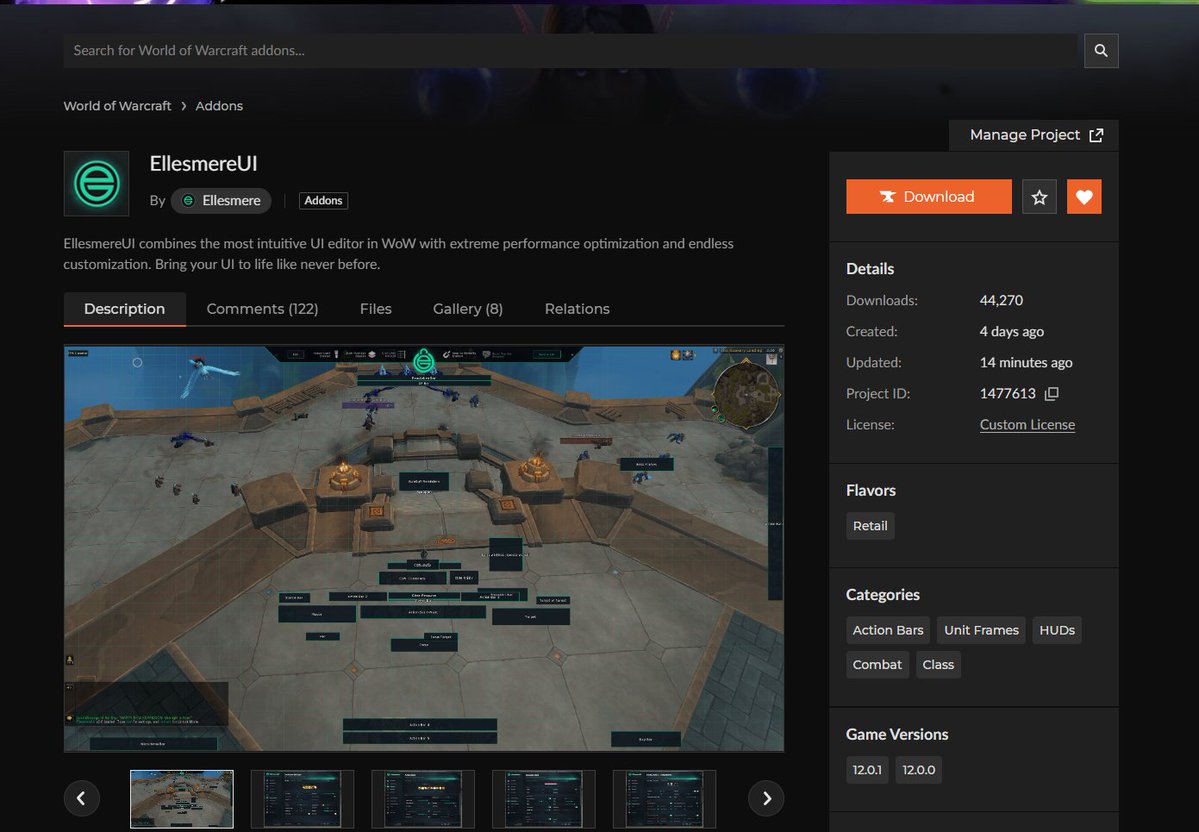Click the search magnifier button

click(1100, 50)
